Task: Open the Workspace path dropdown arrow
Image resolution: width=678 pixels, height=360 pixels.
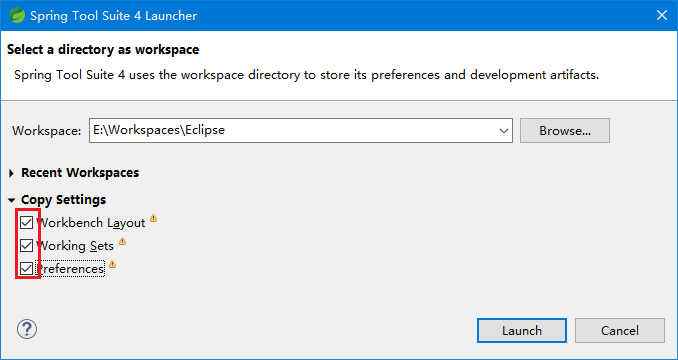Action: tap(503, 131)
